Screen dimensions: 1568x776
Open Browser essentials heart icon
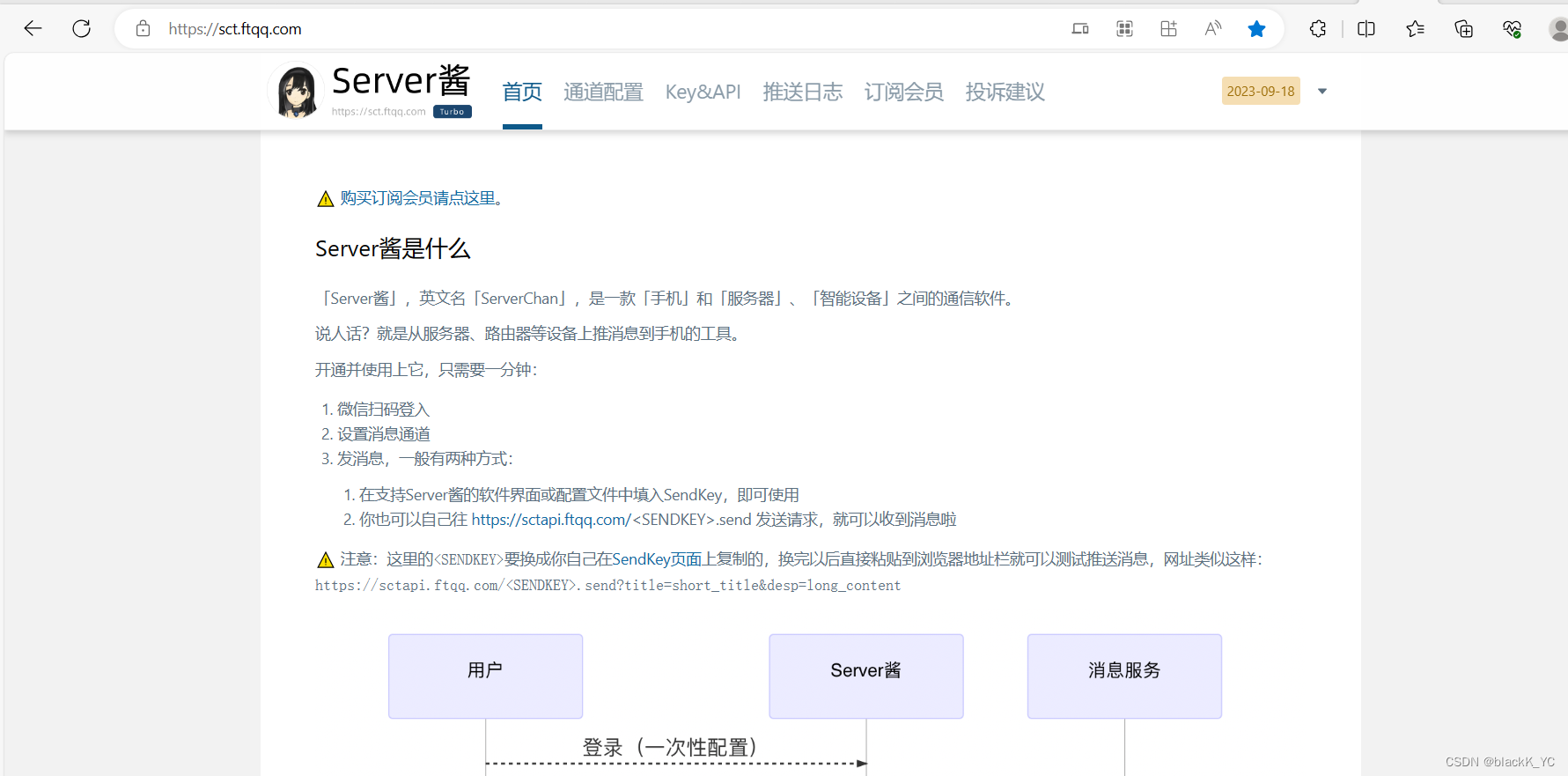coord(1512,29)
